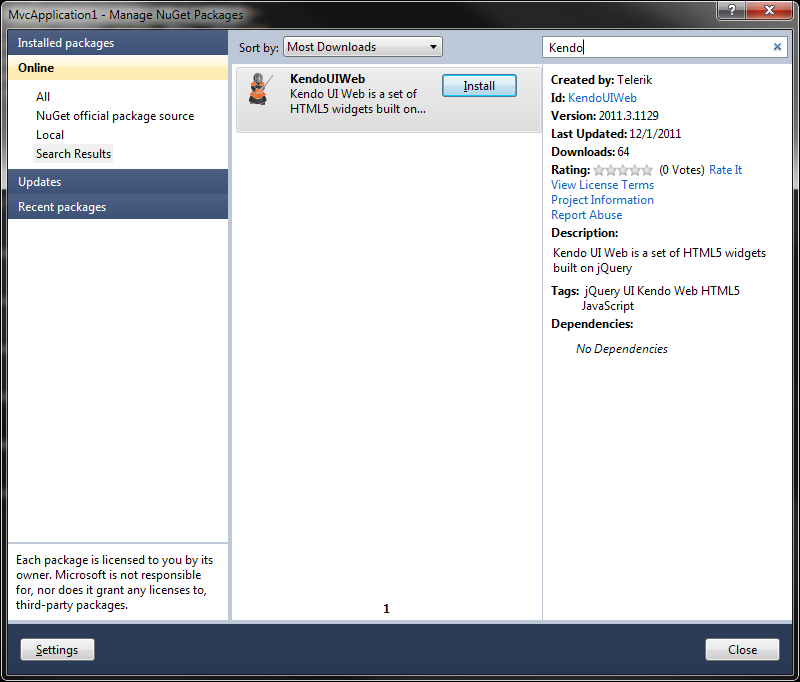Click the Version 2011.3.1129 text
This screenshot has height=682, width=800.
605,116
